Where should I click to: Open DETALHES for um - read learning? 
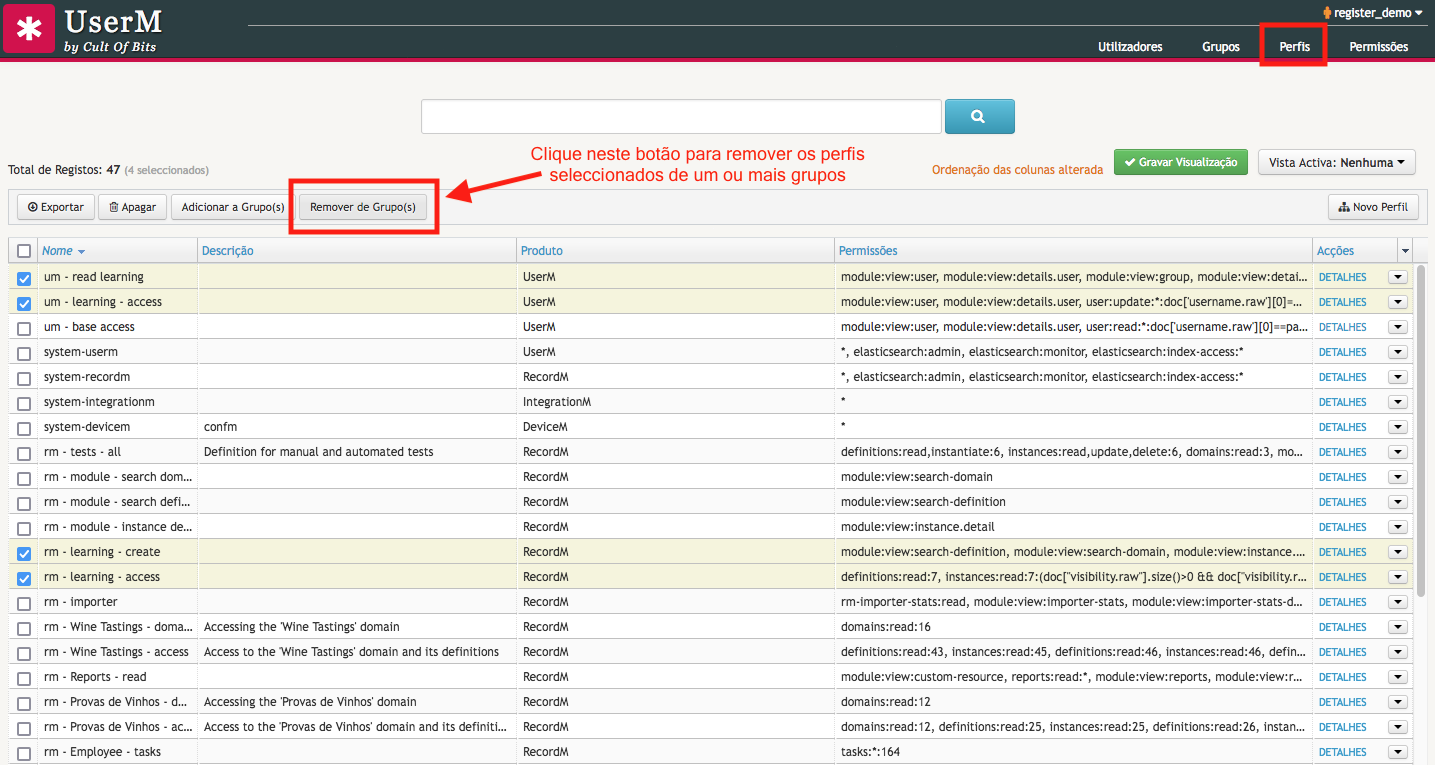coord(1342,277)
